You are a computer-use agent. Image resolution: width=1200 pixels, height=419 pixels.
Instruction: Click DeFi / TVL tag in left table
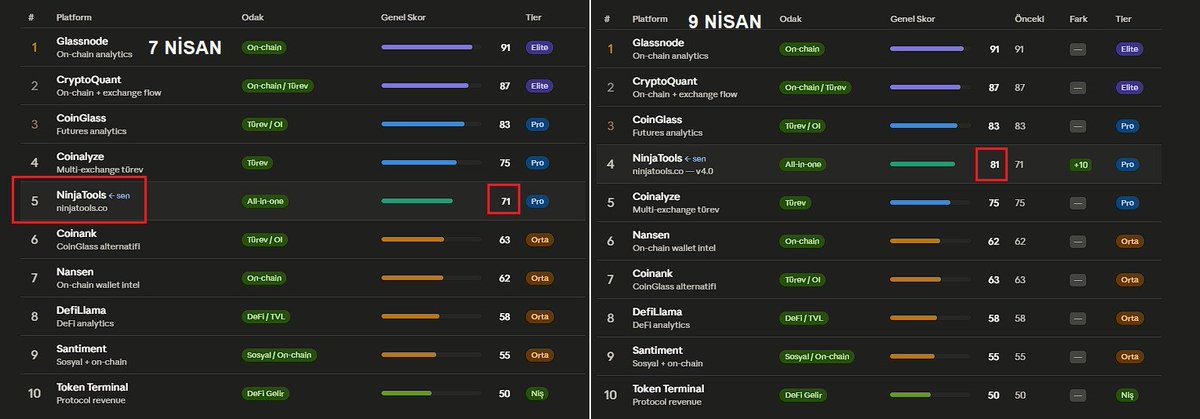pyautogui.click(x=267, y=317)
